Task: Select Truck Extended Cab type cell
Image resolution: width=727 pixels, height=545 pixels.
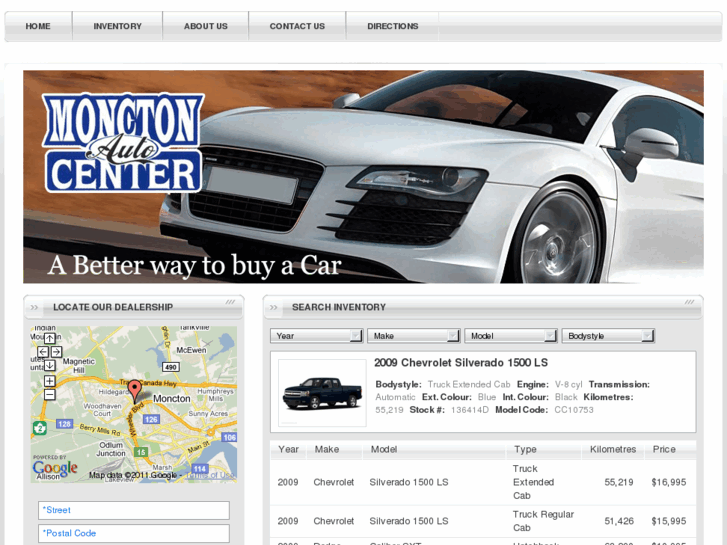Action: pos(533,482)
